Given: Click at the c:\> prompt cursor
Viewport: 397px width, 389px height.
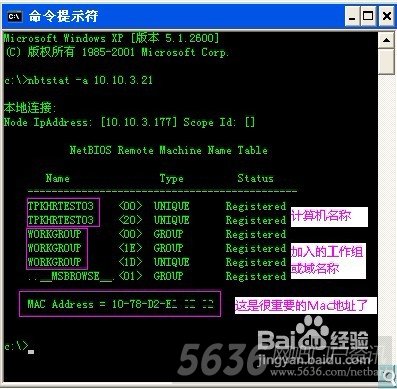Looking at the screenshot, I should pos(31,351).
